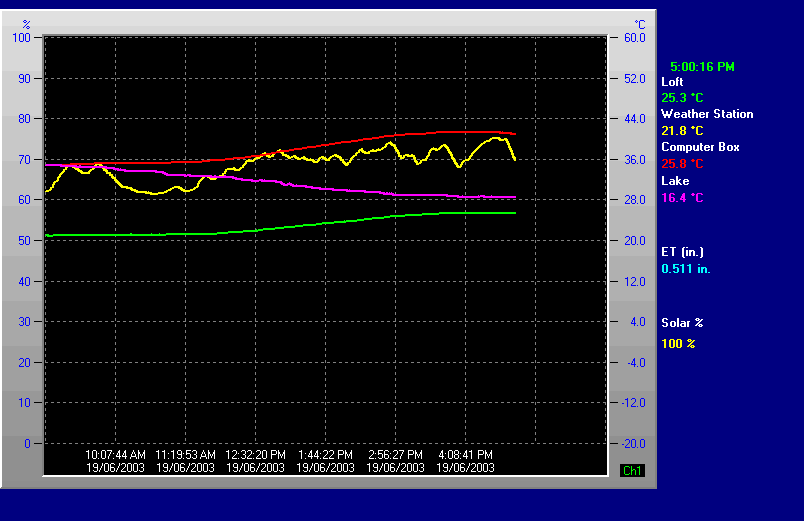Viewport: 804px width, 521px height.
Task: Click the 4:08:41 PM time axis label
Action: click(x=465, y=454)
